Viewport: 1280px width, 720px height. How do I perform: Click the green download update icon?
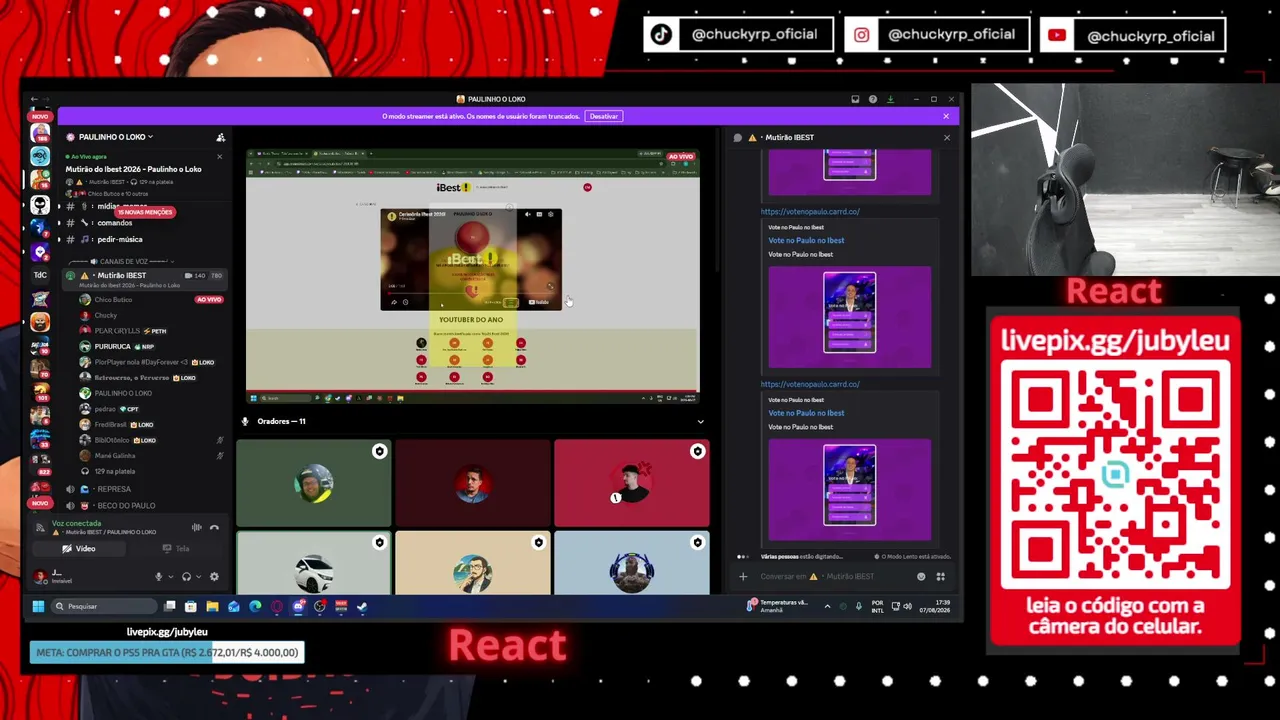tap(890, 99)
